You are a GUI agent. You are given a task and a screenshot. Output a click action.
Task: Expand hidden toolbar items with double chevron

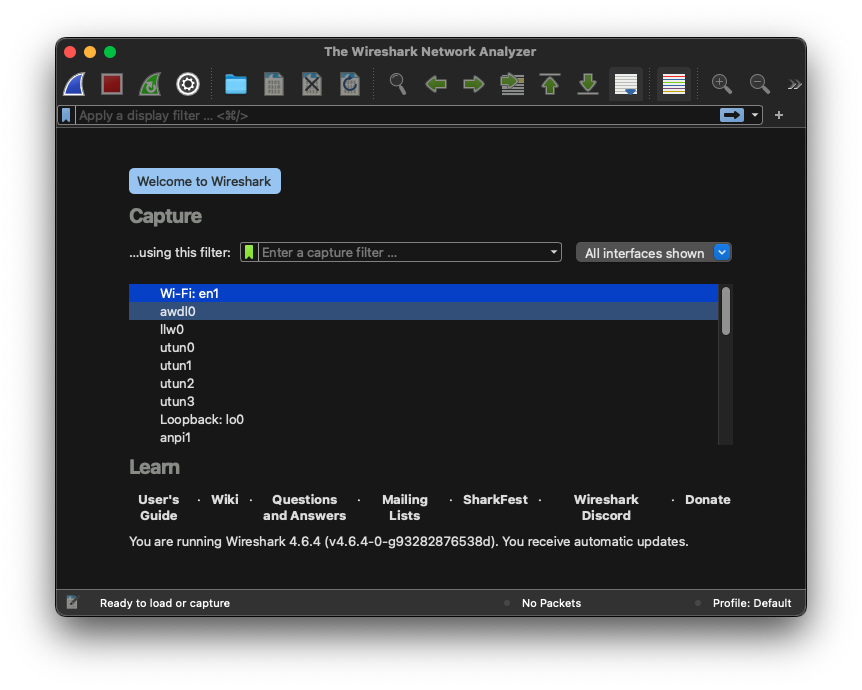(794, 84)
